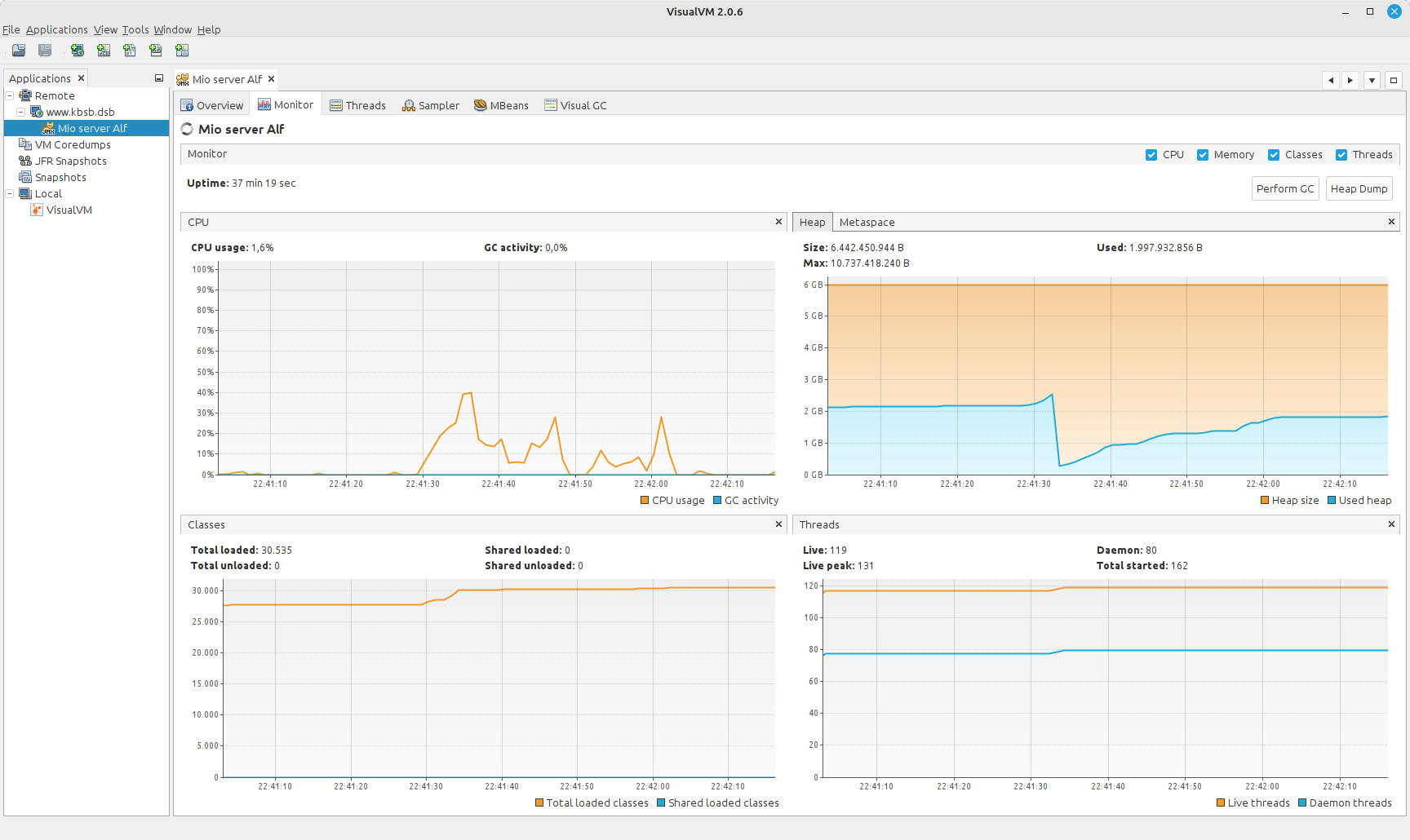Click the Add JFR Snapshot toolbar icon

(156, 51)
